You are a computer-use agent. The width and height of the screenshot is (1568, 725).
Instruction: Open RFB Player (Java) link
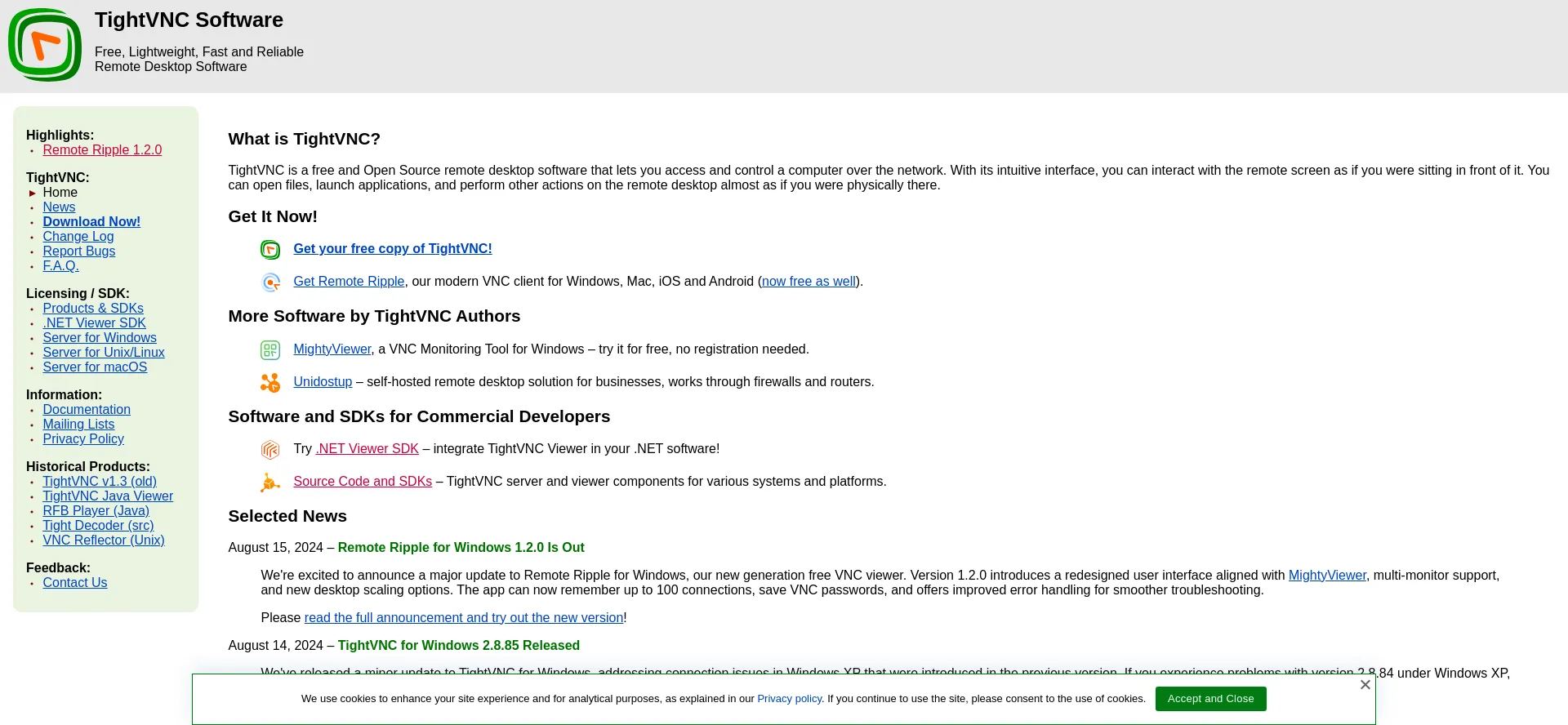[96, 511]
